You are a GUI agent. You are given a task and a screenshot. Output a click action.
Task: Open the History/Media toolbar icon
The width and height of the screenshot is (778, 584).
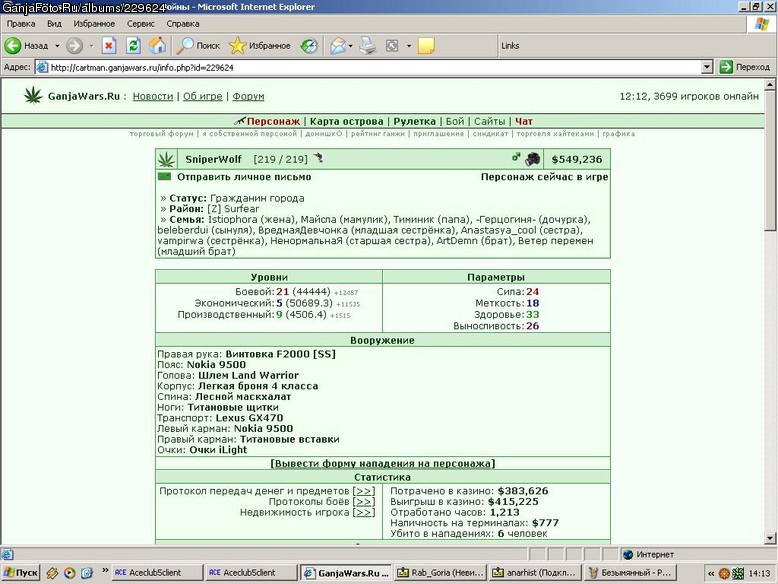point(309,46)
